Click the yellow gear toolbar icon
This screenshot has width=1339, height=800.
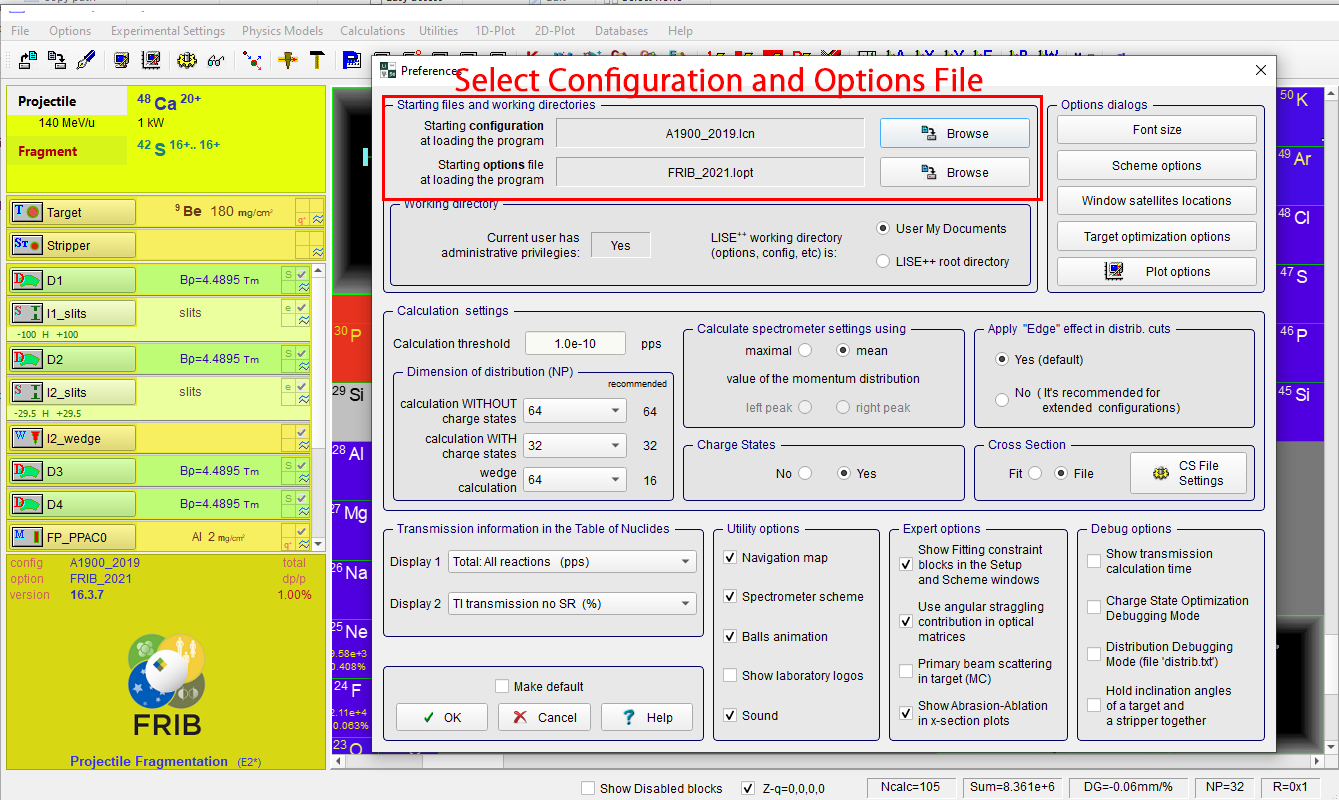pyautogui.click(x=186, y=60)
